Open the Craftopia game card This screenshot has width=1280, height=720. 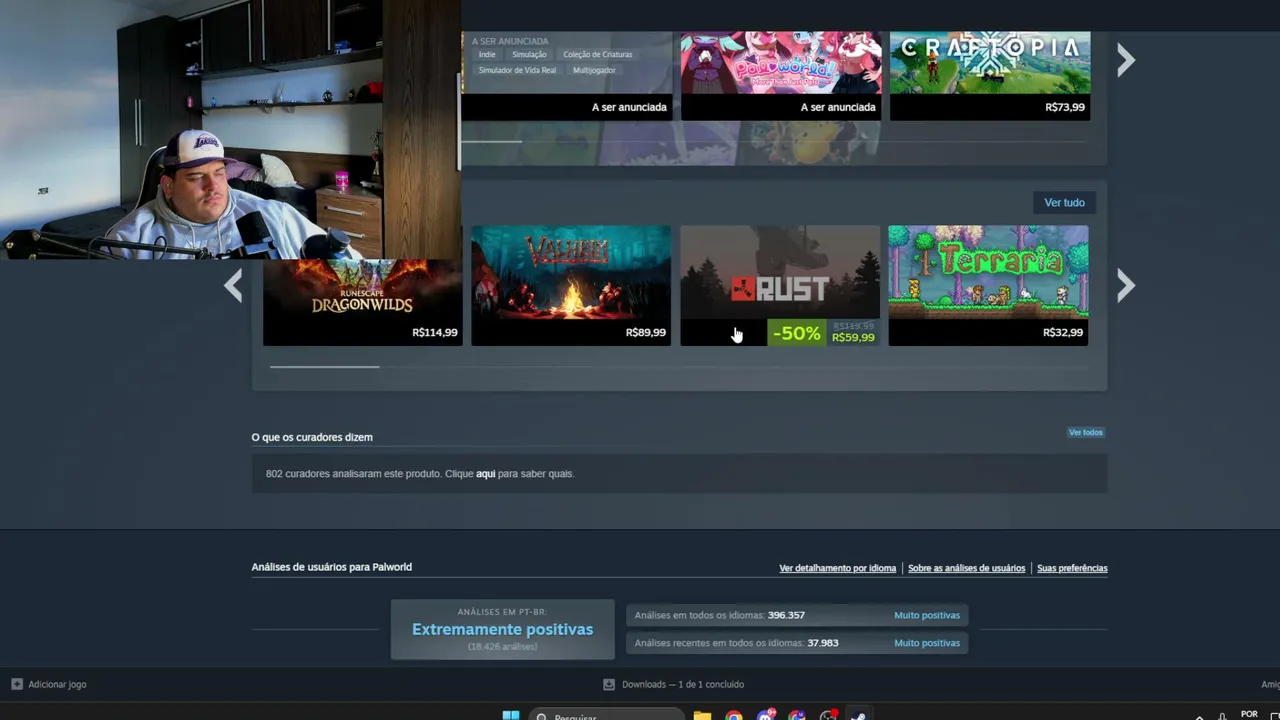point(990,76)
